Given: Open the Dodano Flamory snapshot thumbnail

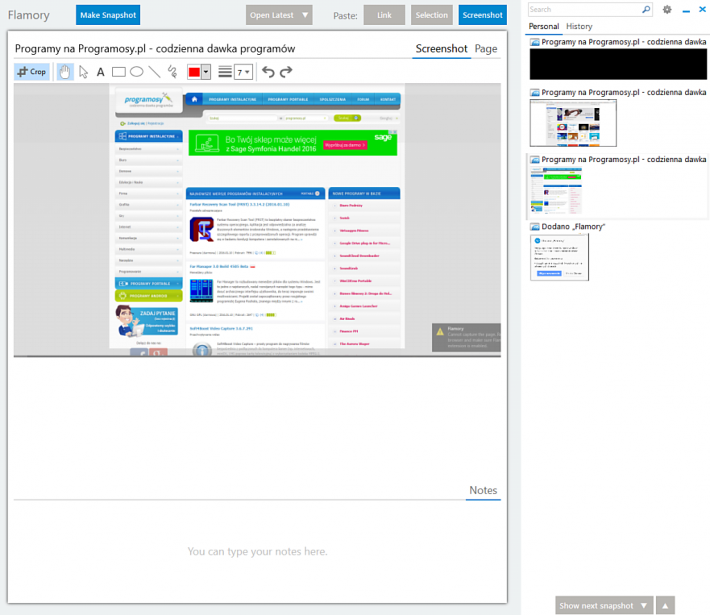Looking at the screenshot, I should (559, 257).
